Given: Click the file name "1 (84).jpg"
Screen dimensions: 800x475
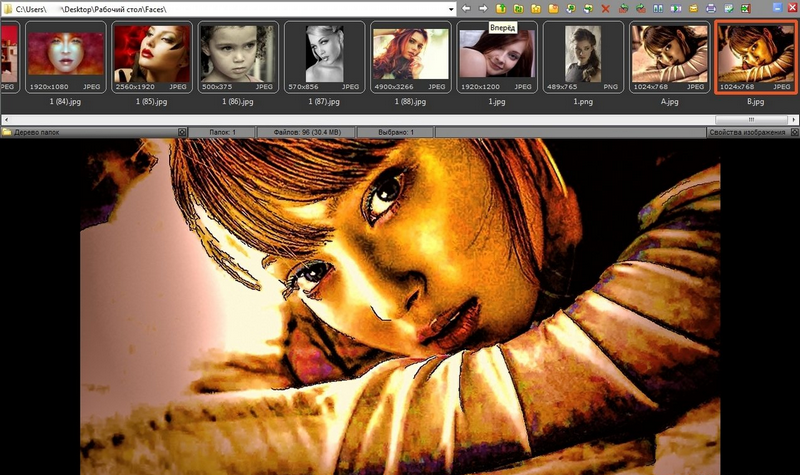Looking at the screenshot, I should point(65,102).
